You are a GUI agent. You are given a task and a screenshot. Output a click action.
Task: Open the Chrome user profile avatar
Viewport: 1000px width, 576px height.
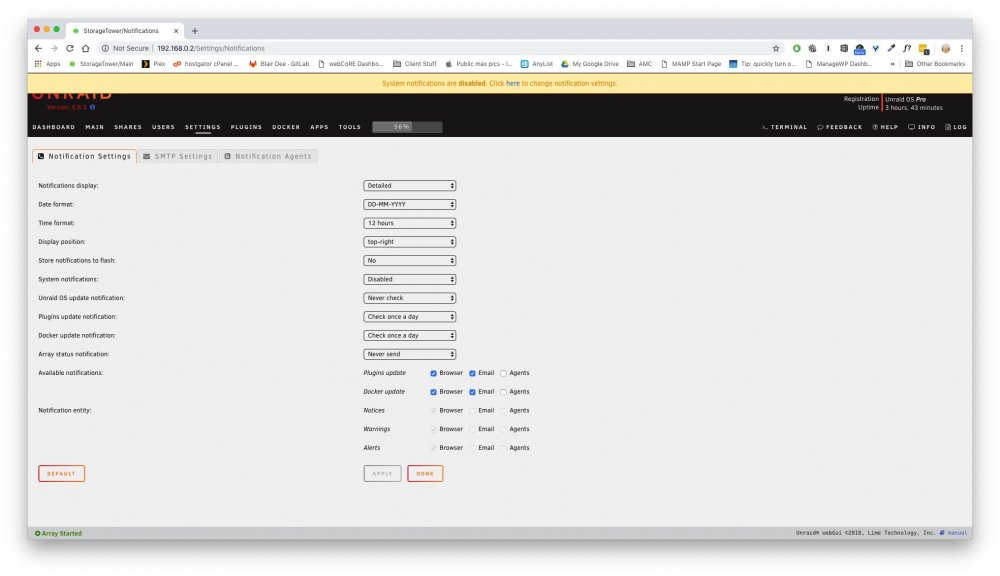pyautogui.click(x=946, y=48)
